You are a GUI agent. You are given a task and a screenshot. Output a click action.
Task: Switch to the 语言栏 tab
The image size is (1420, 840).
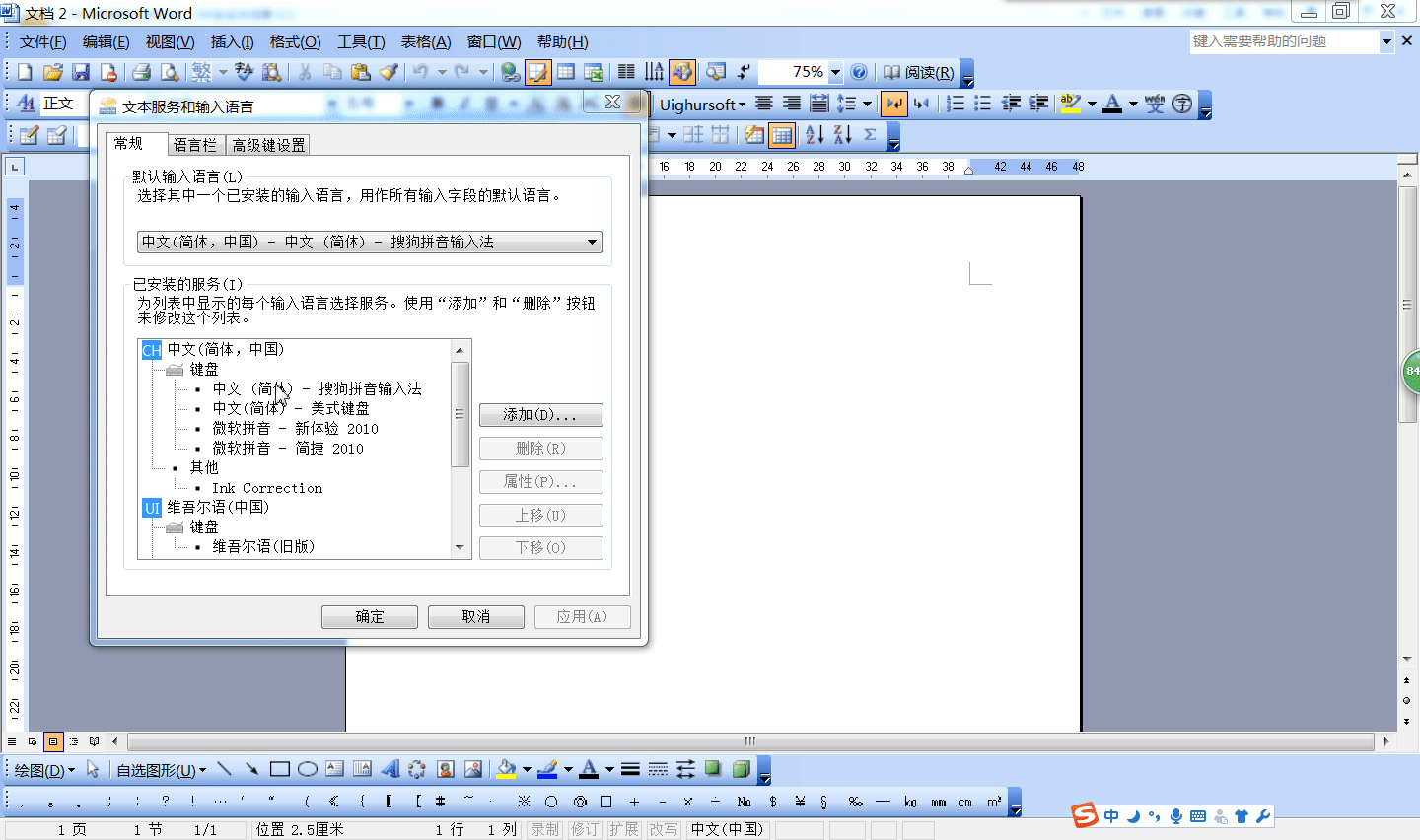[x=195, y=145]
